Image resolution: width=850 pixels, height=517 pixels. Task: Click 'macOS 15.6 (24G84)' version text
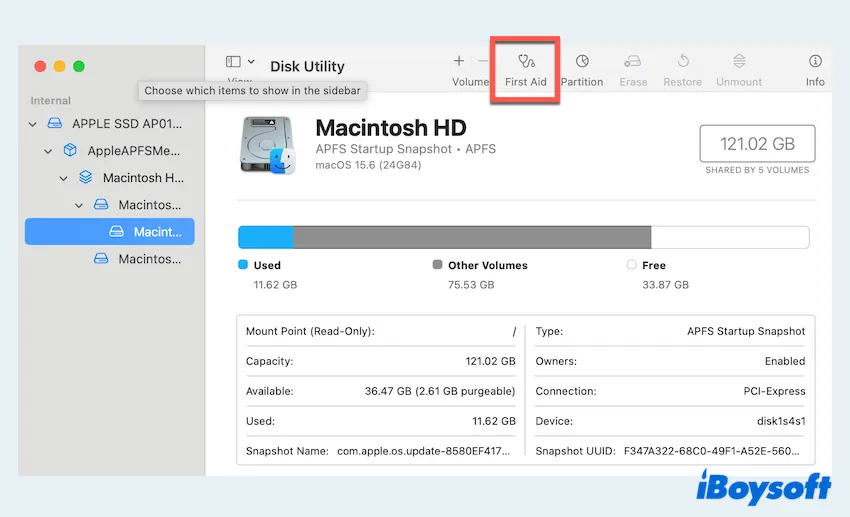pos(368,165)
